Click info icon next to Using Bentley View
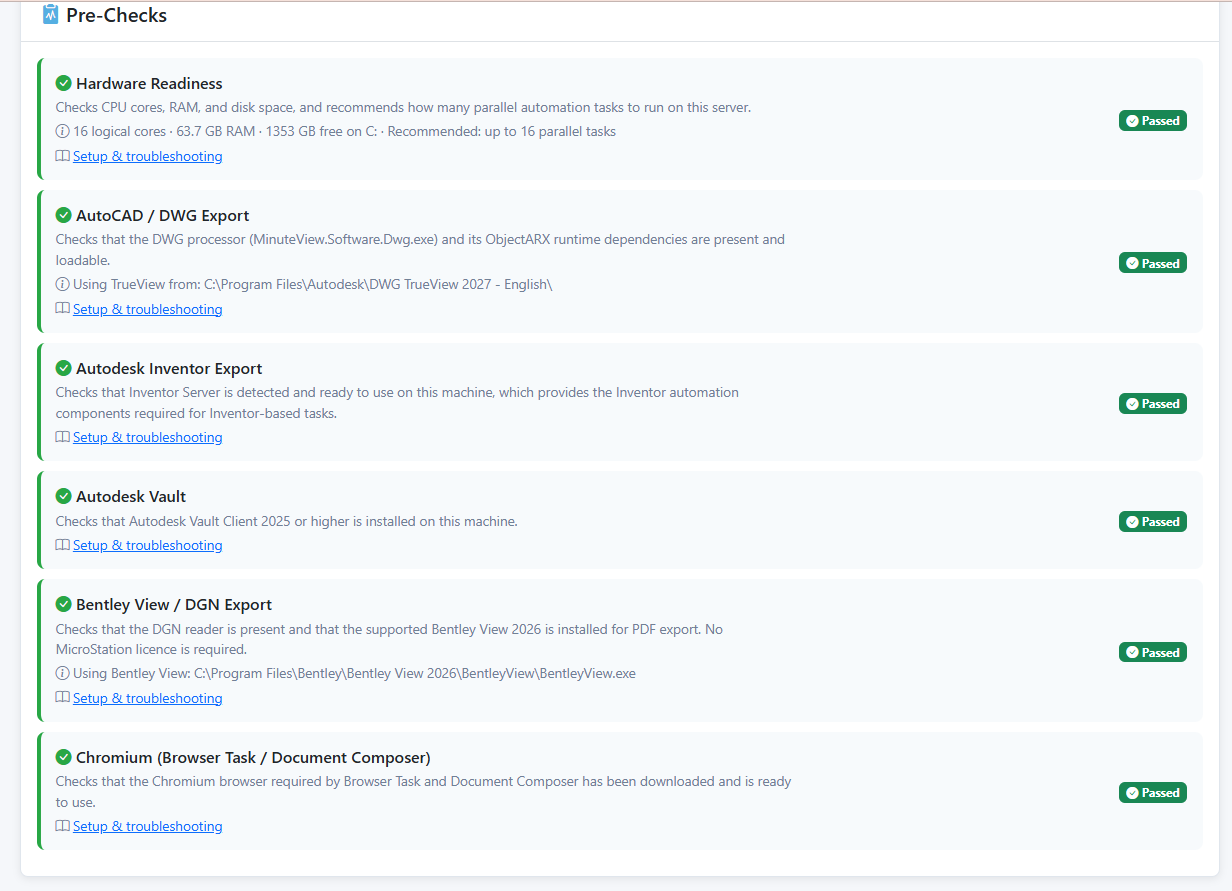Viewport: 1232px width, 891px height. coord(62,673)
